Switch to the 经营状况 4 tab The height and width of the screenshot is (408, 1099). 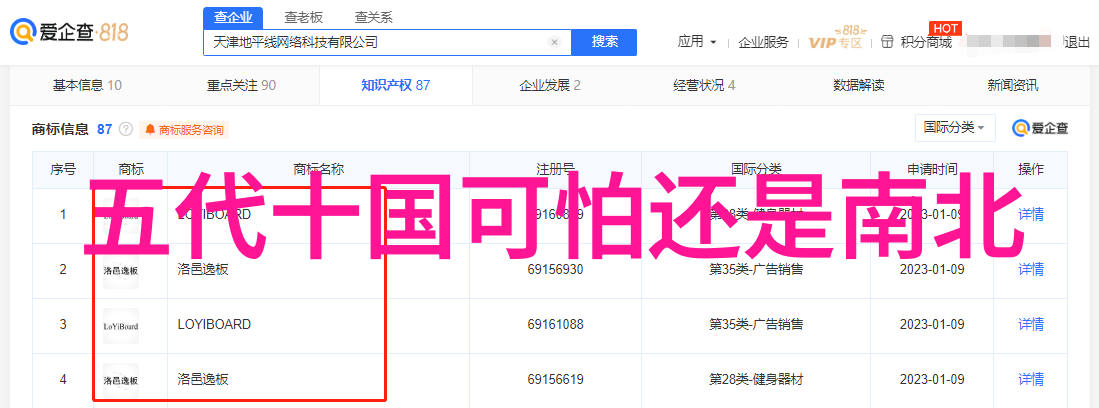pos(704,86)
